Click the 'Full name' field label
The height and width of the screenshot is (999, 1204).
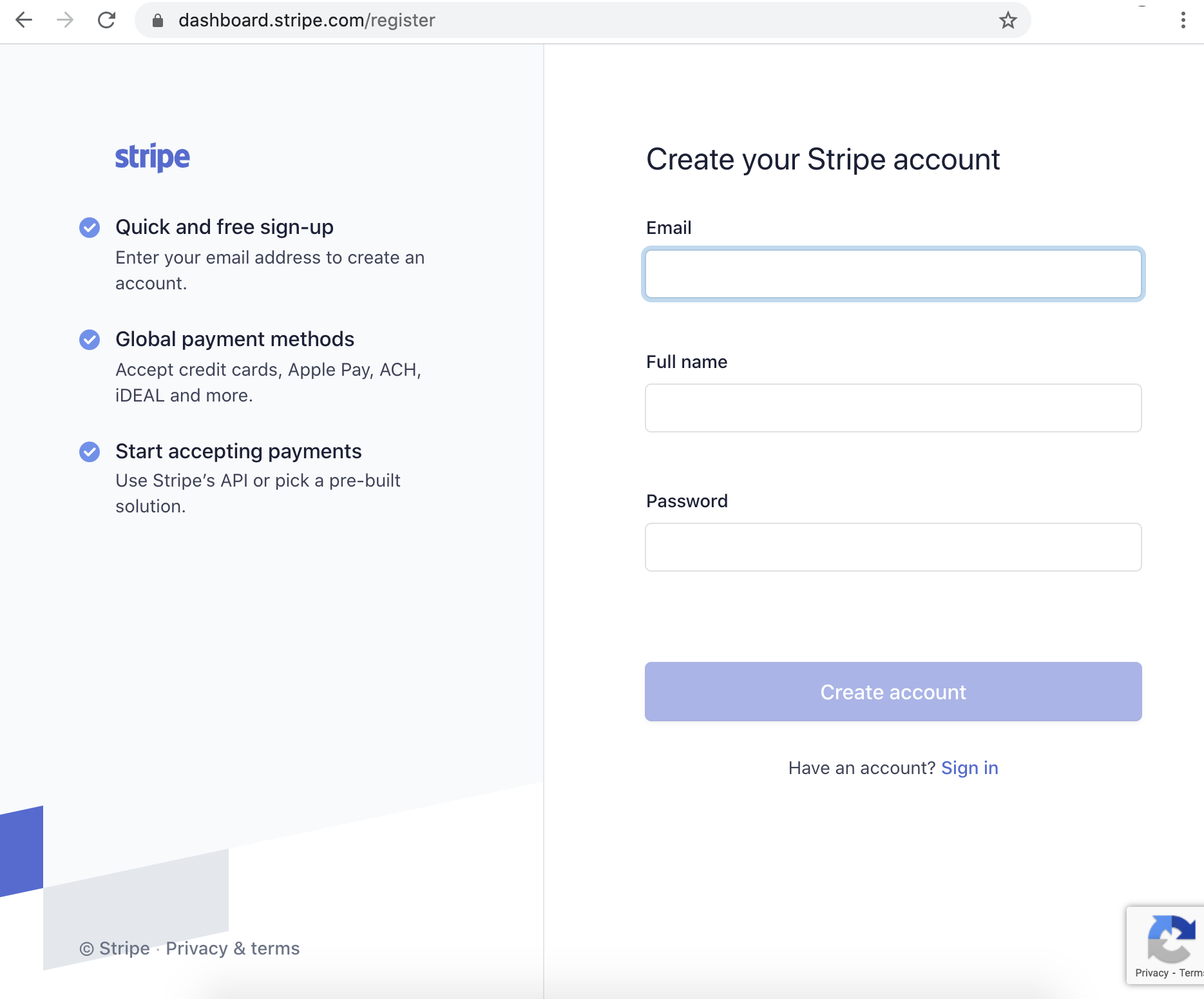687,362
